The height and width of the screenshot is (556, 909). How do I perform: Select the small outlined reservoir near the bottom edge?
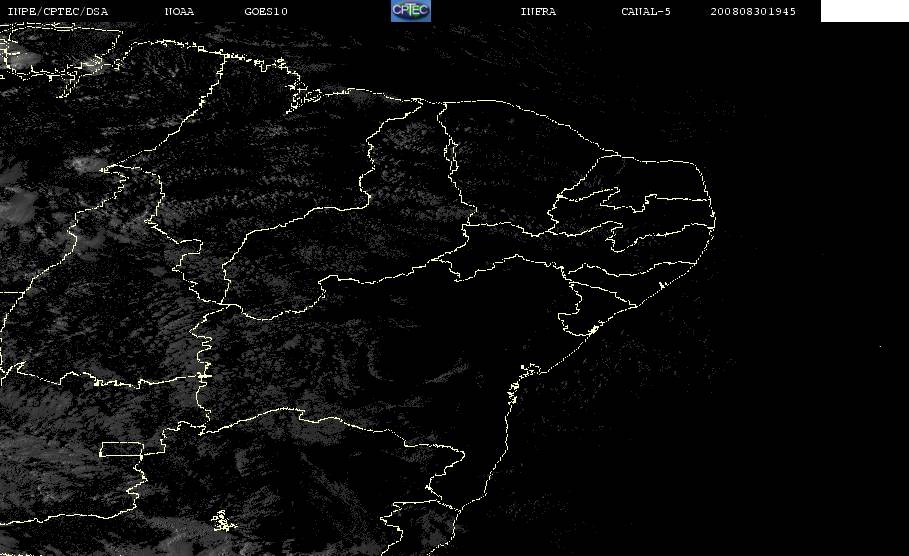tap(222, 521)
